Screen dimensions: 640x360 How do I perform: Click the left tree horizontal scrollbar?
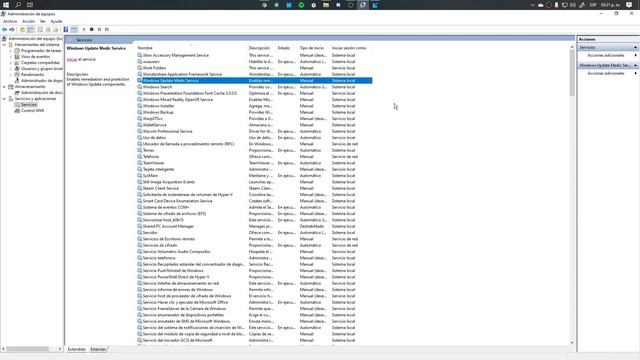(27, 349)
